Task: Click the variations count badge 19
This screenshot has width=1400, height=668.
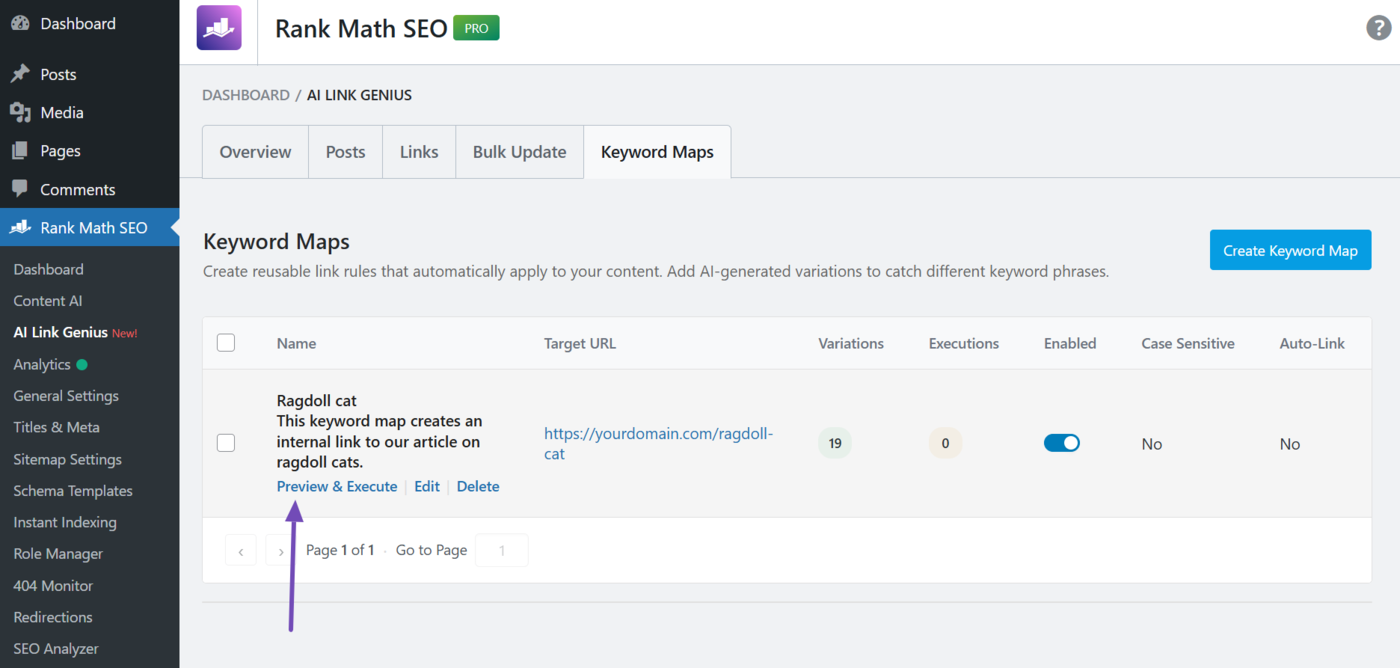Action: click(x=835, y=443)
